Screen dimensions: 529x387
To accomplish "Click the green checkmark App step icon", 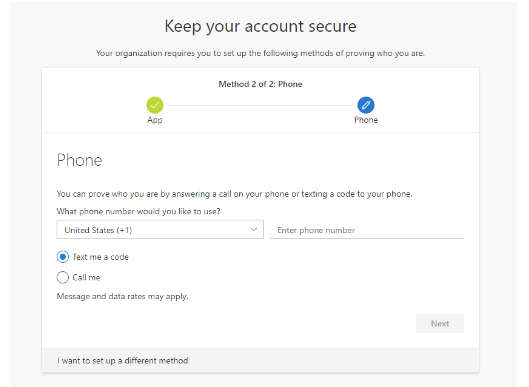I will [155, 105].
